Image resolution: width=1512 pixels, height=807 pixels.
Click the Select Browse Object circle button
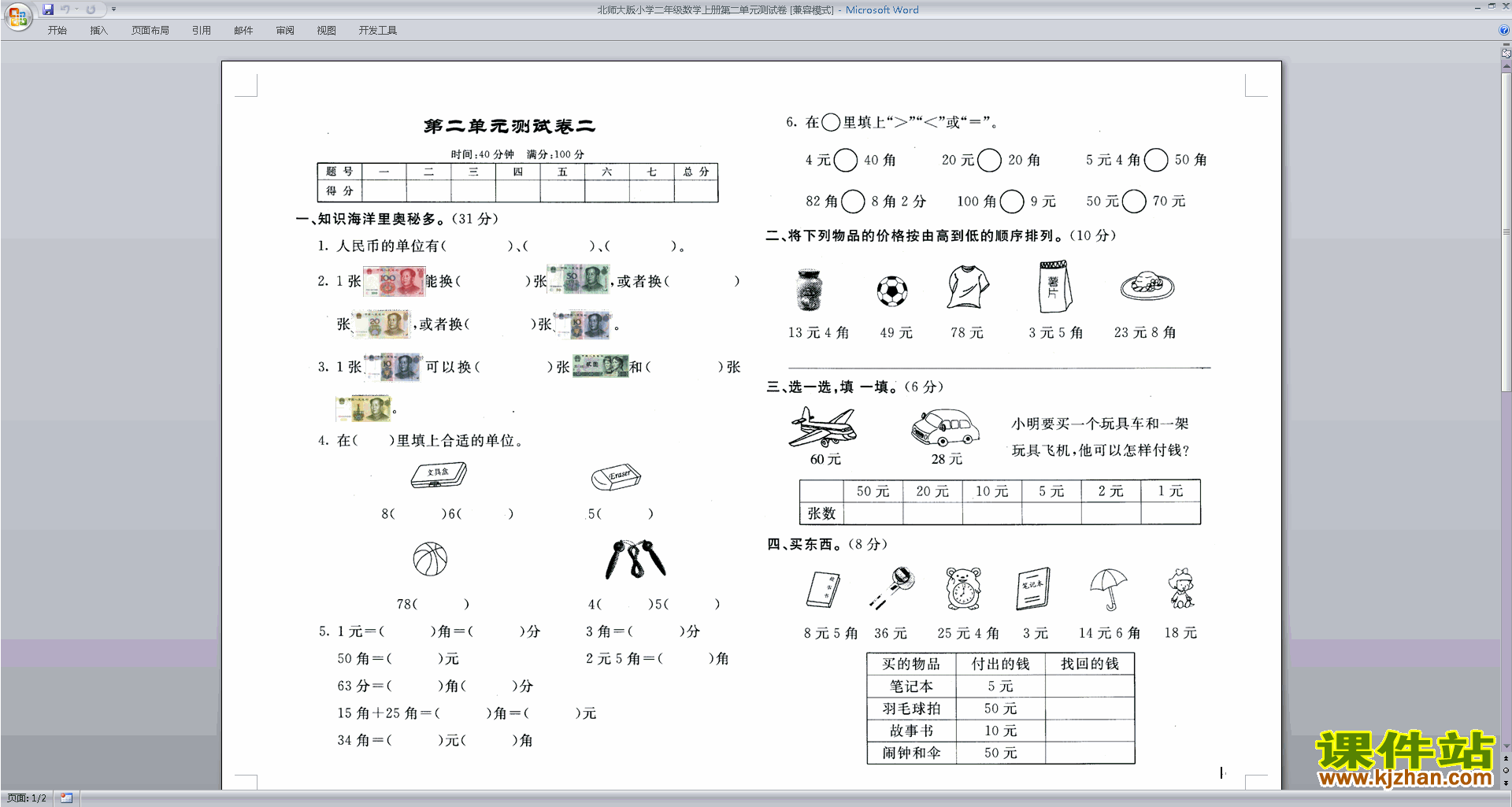[x=1506, y=771]
